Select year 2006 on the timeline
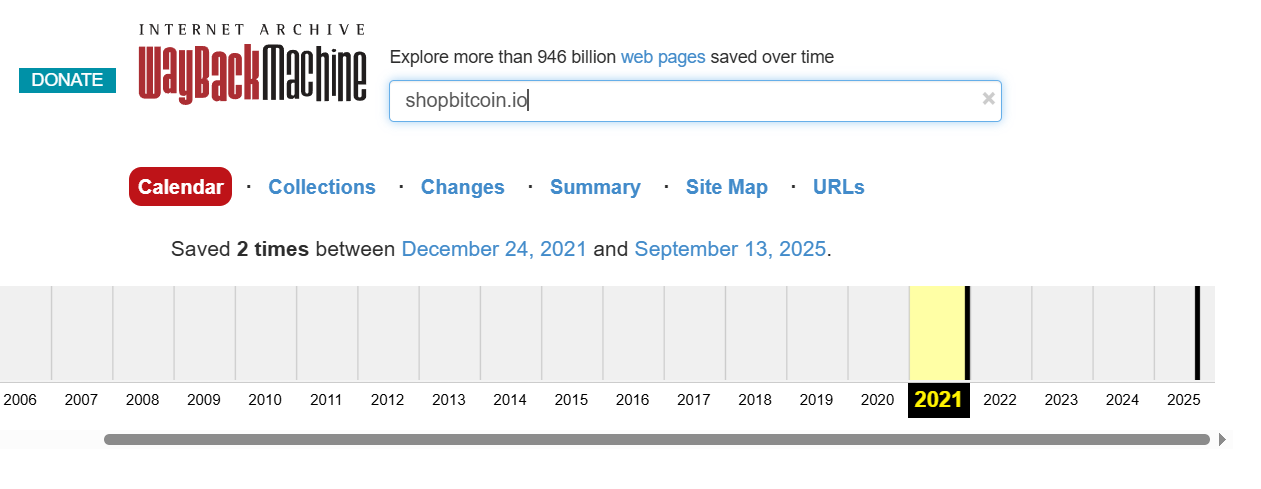Image resolution: width=1261 pixels, height=489 pixels. pos(20,401)
